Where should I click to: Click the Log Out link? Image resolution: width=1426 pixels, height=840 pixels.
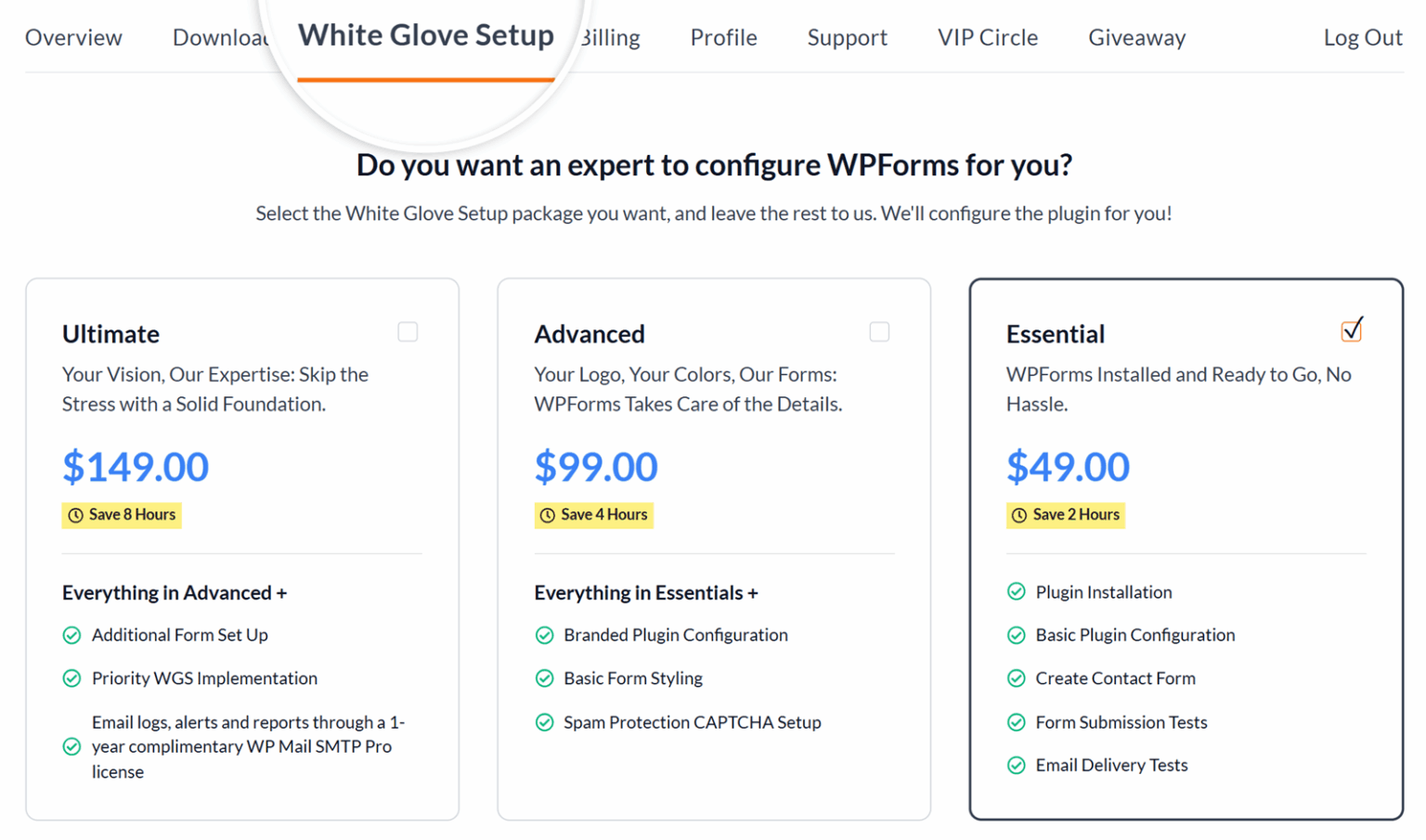1363,37
